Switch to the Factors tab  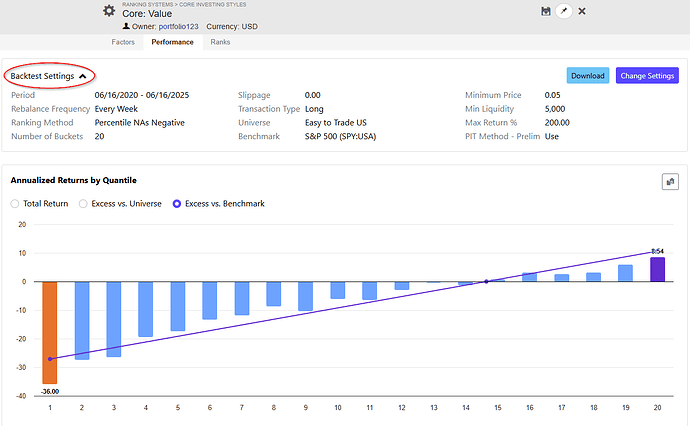pyautogui.click(x=123, y=42)
